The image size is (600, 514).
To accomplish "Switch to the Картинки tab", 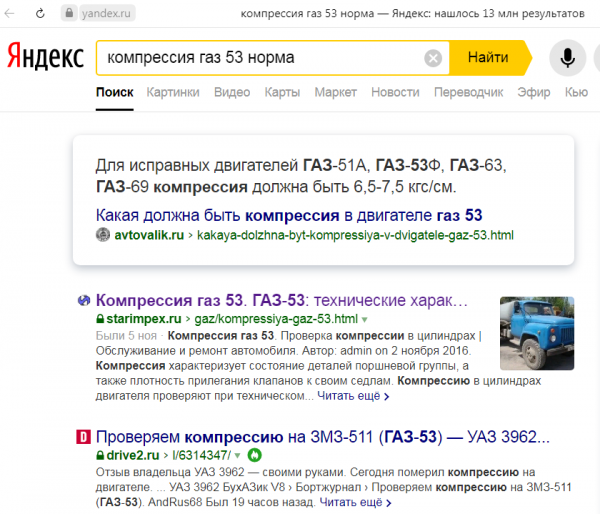I will point(172,92).
